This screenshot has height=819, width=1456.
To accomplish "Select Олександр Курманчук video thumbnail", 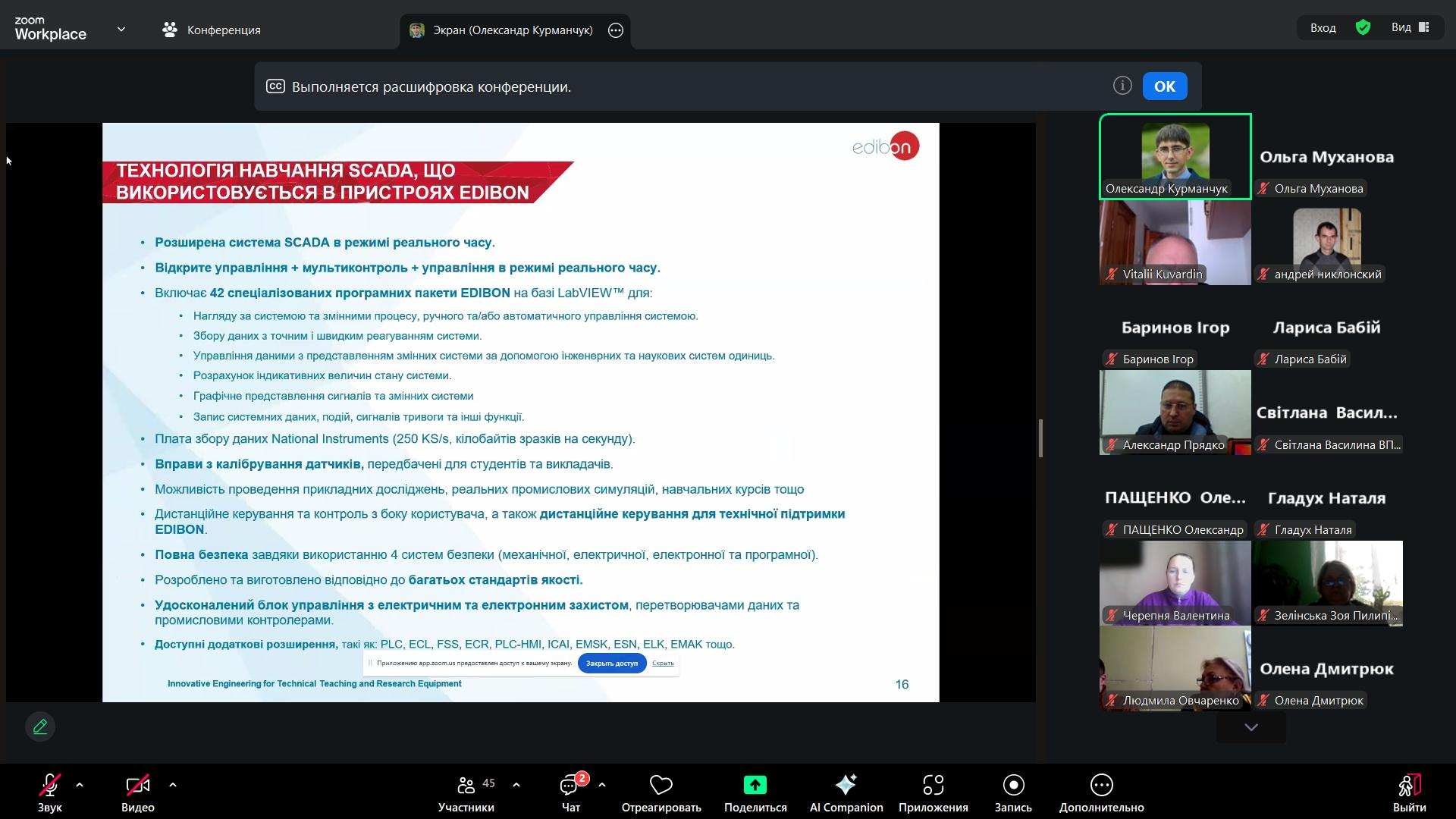I will click(1175, 156).
